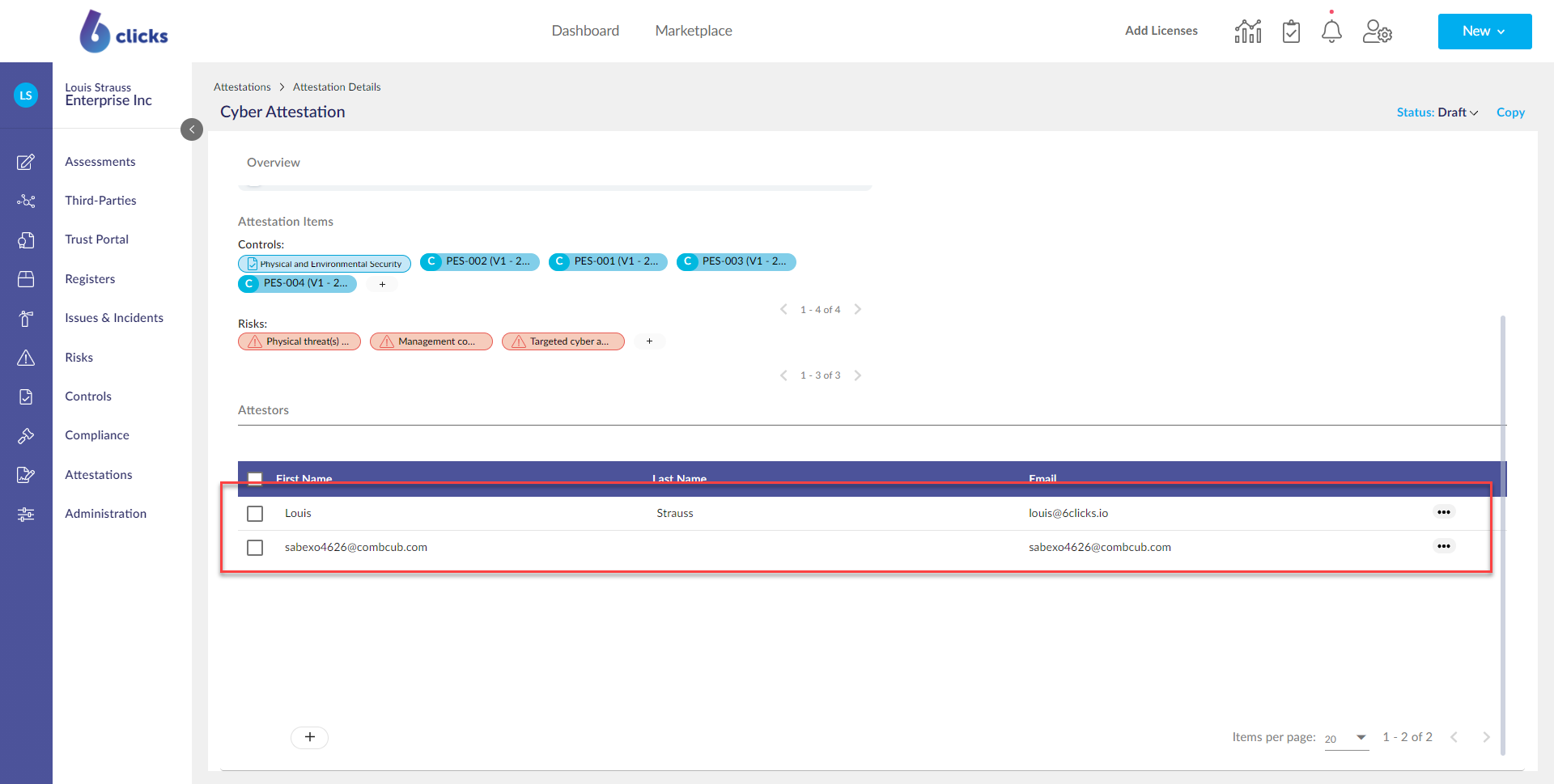Open the notifications bell

[1331, 32]
